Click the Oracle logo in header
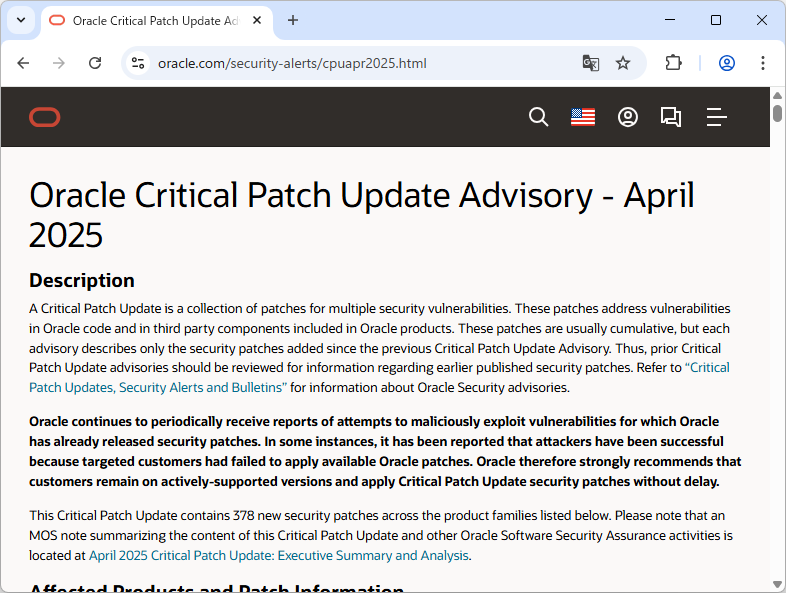Viewport: 786px width, 593px height. pos(45,117)
